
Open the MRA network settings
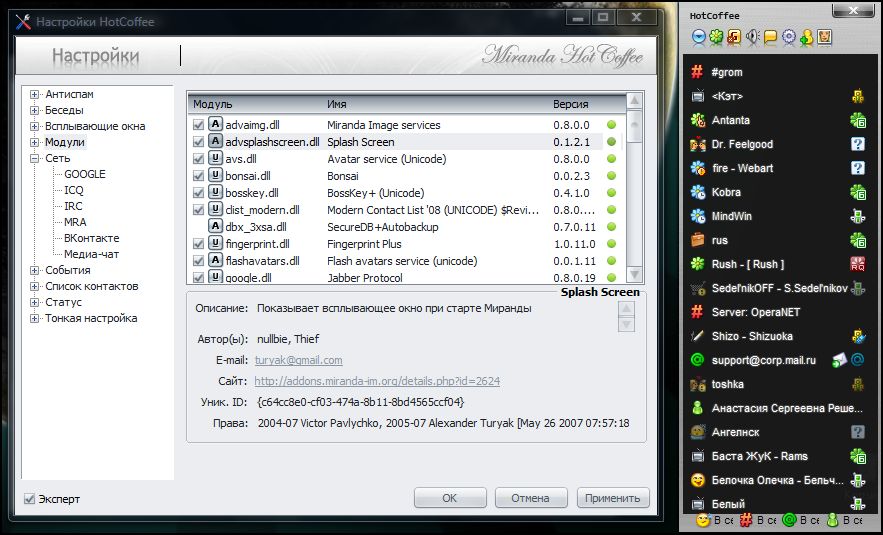click(75, 222)
